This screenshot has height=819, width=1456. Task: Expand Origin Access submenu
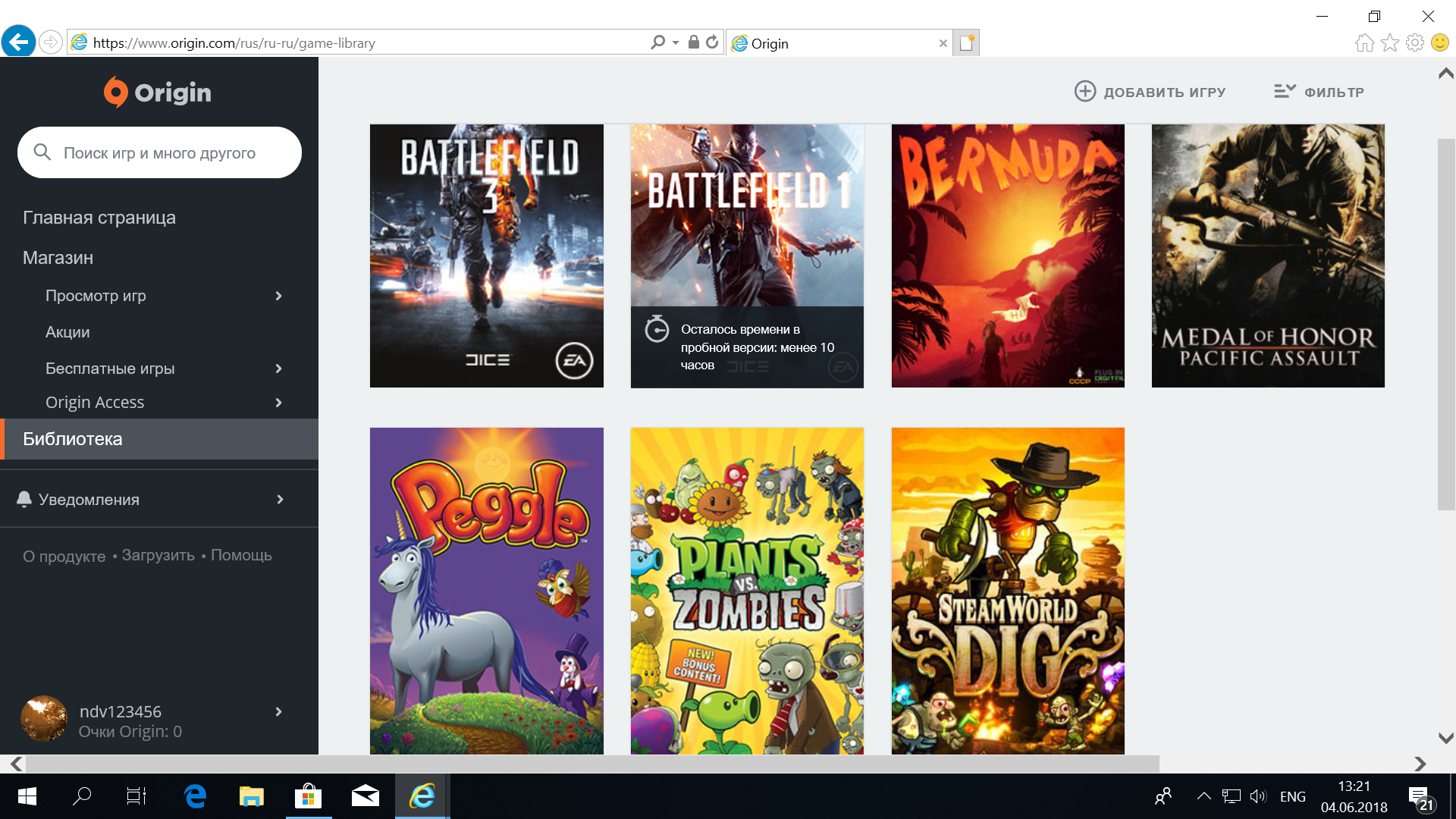278,403
